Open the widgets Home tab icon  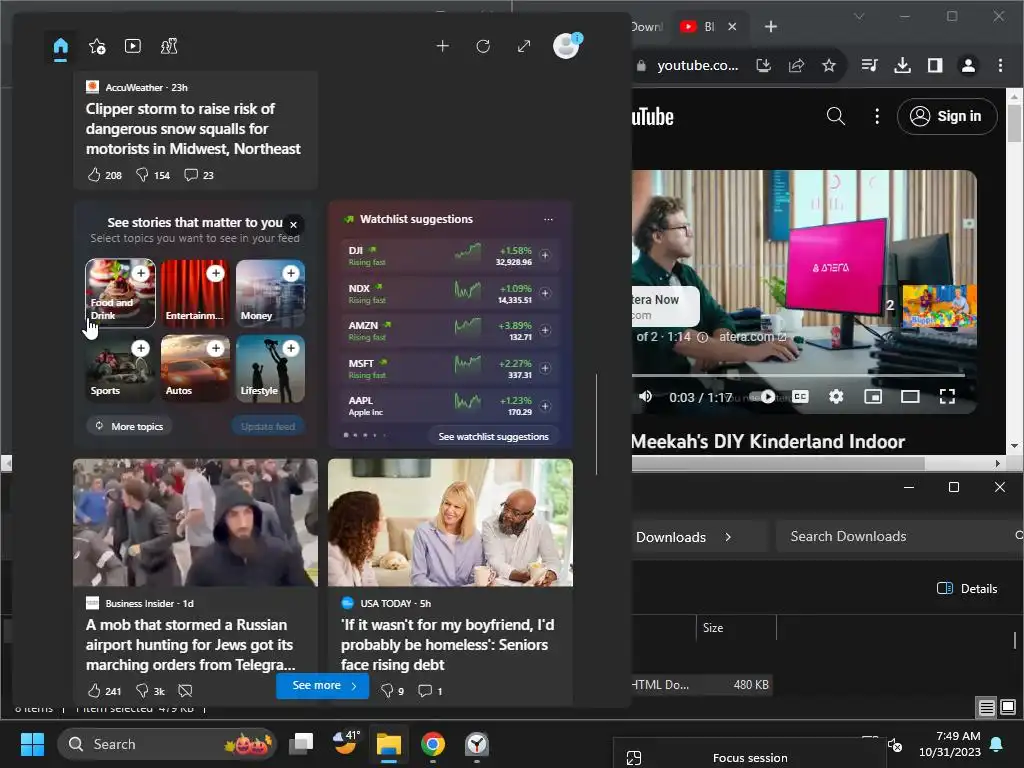point(61,46)
